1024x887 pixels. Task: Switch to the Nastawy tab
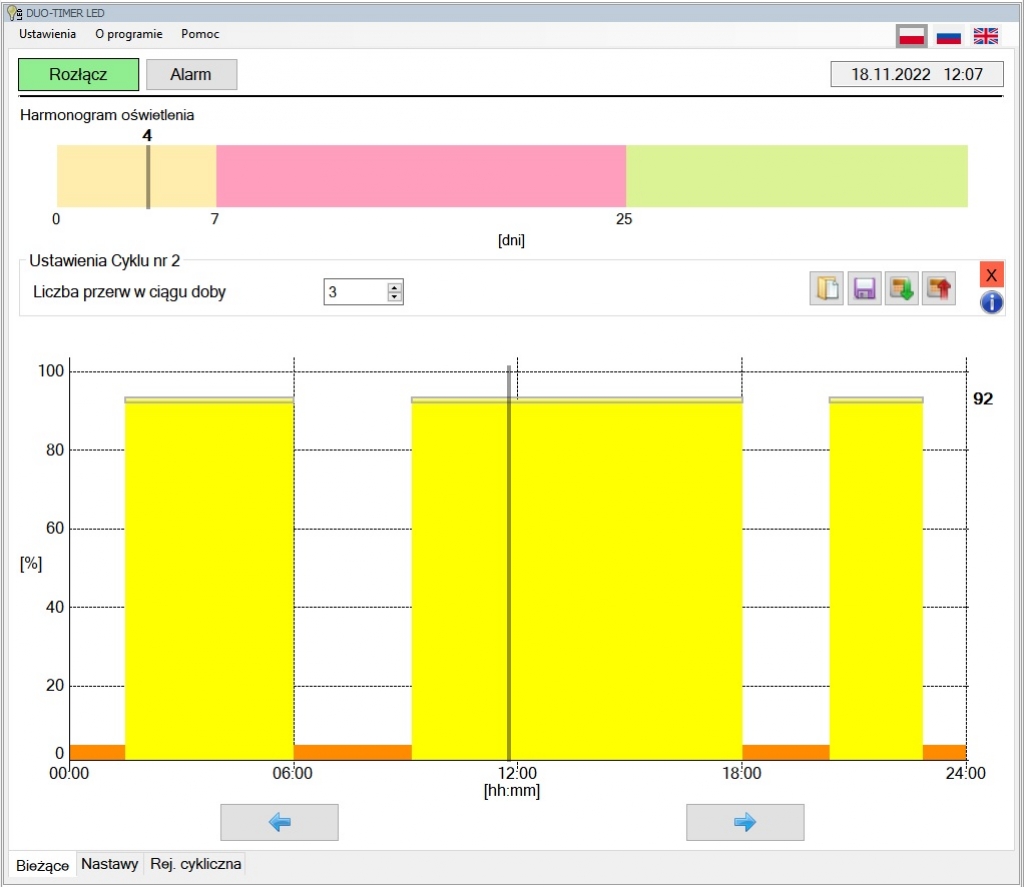tap(110, 864)
